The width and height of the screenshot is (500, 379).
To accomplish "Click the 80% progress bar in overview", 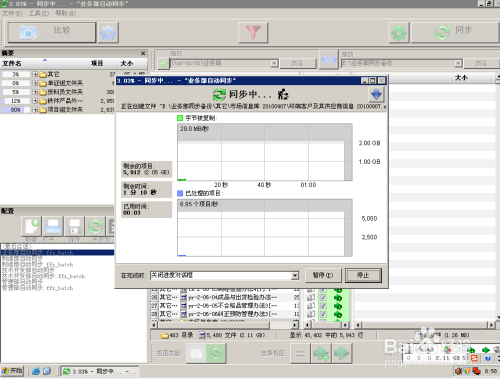I will click(15, 110).
